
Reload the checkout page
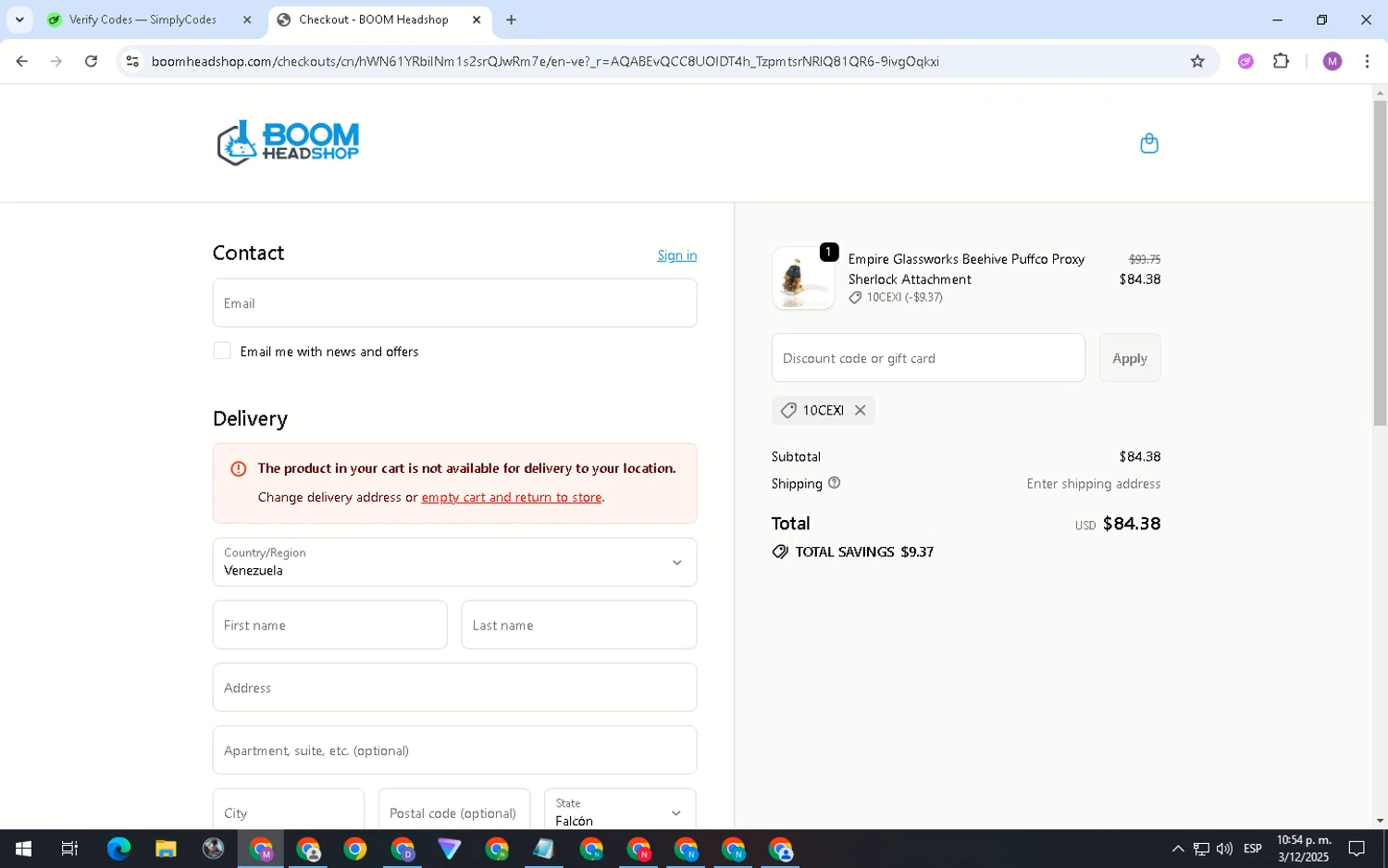click(x=91, y=61)
